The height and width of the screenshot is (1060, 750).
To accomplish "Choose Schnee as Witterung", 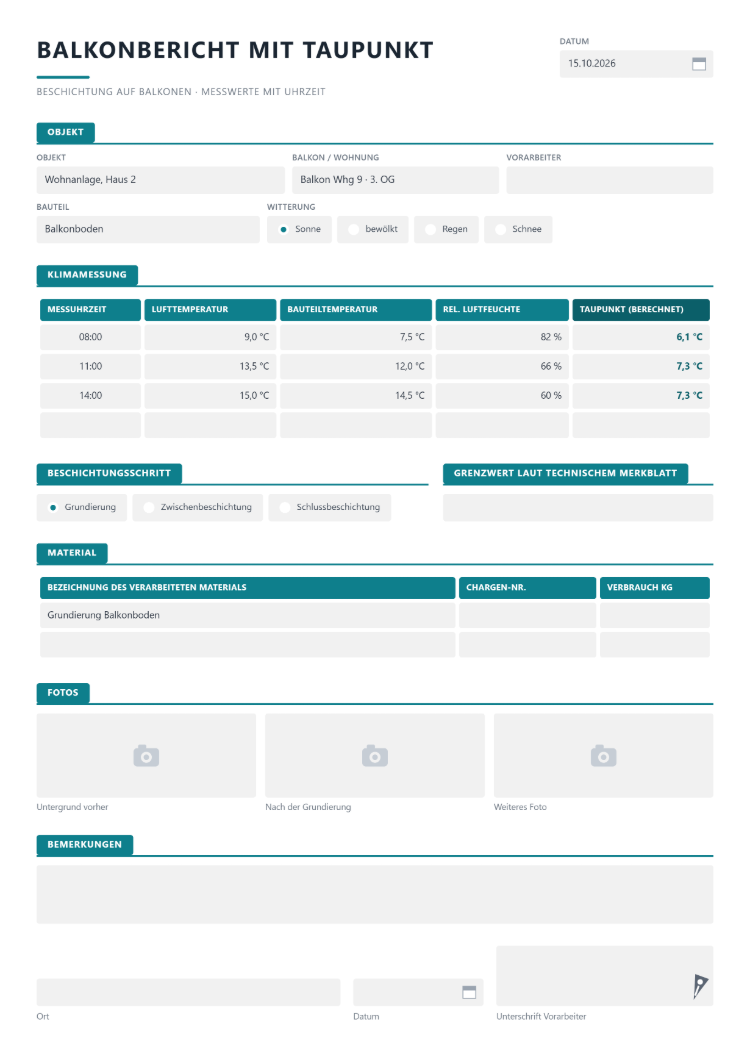I will (x=518, y=229).
